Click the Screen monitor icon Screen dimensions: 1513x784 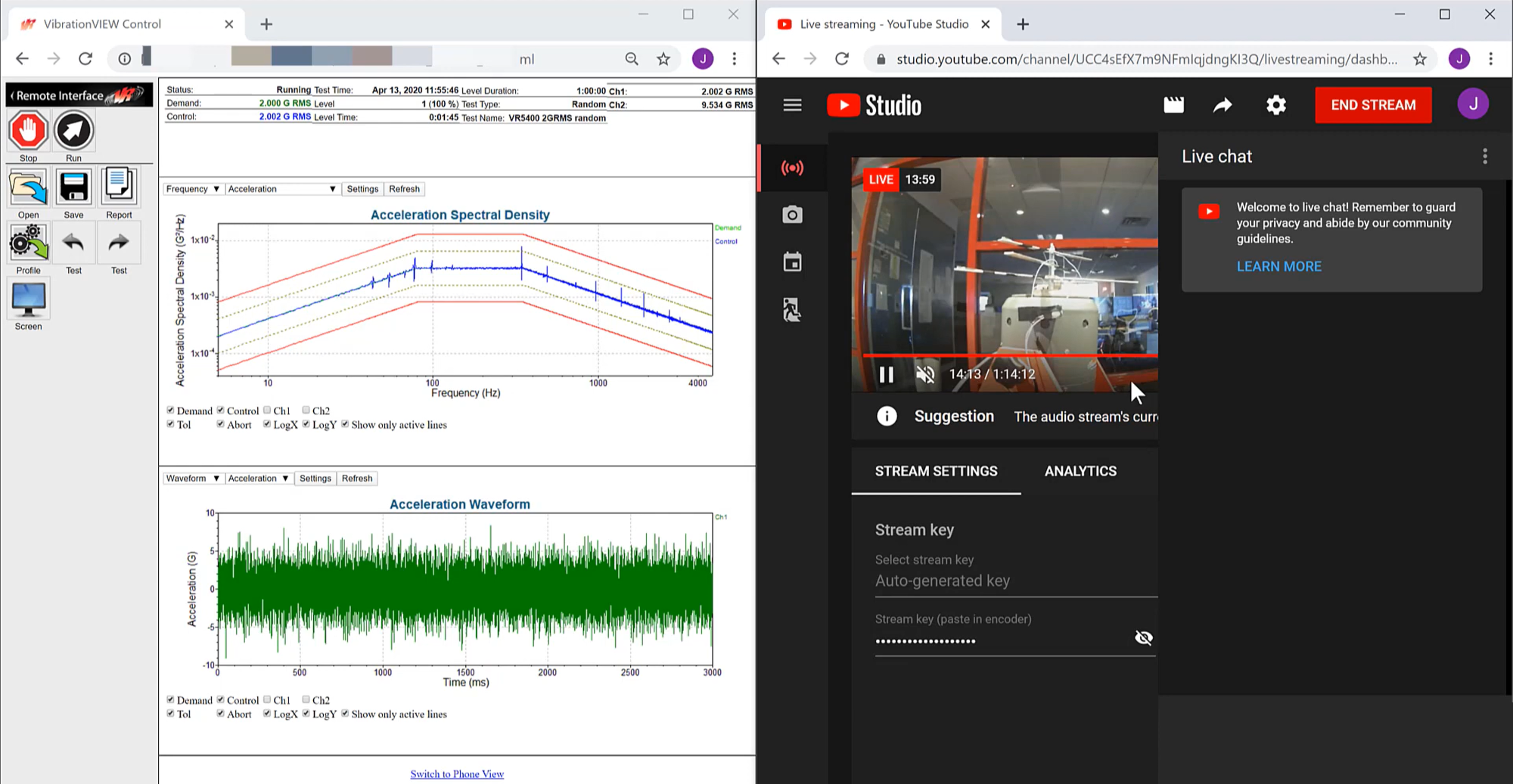(x=28, y=300)
